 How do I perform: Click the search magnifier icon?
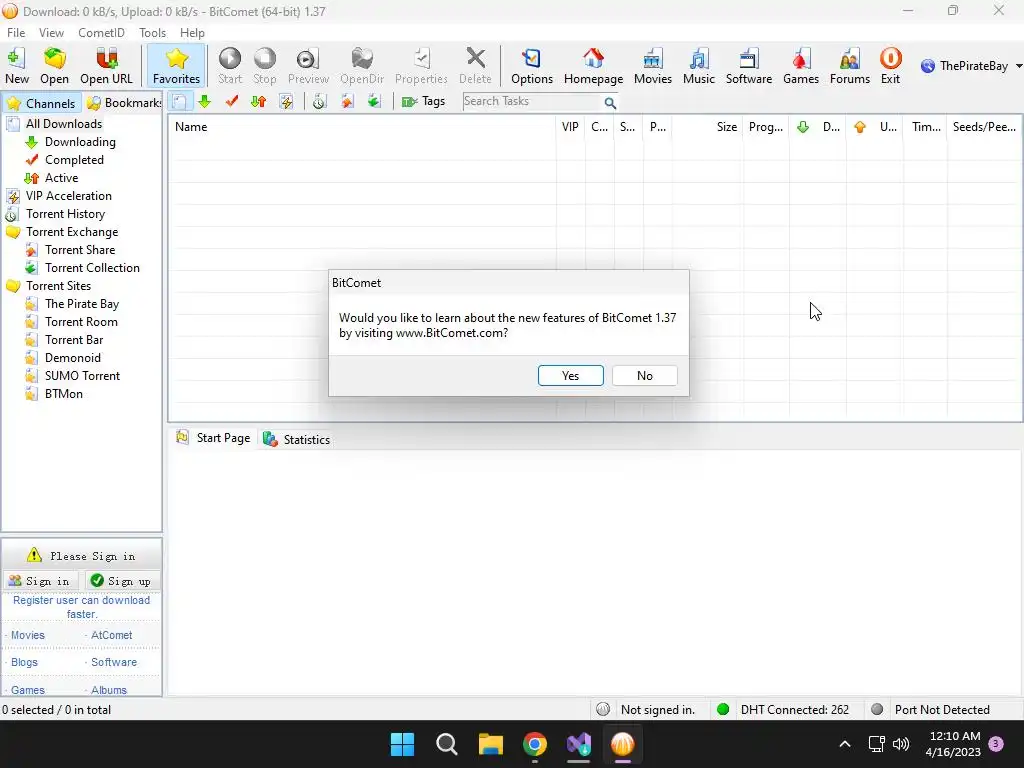click(610, 103)
